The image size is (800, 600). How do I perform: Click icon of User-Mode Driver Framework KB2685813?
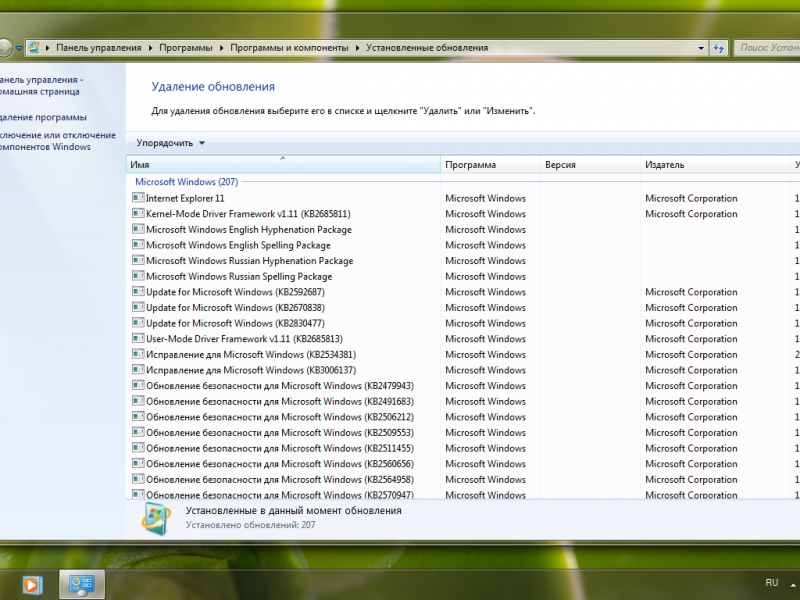click(x=138, y=338)
